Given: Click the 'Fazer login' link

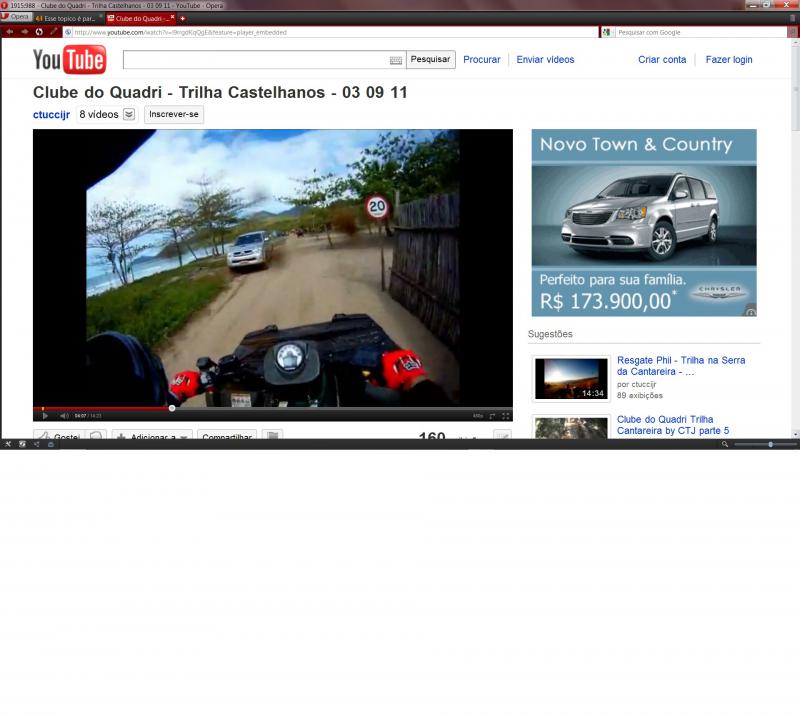Looking at the screenshot, I should [x=729, y=60].
